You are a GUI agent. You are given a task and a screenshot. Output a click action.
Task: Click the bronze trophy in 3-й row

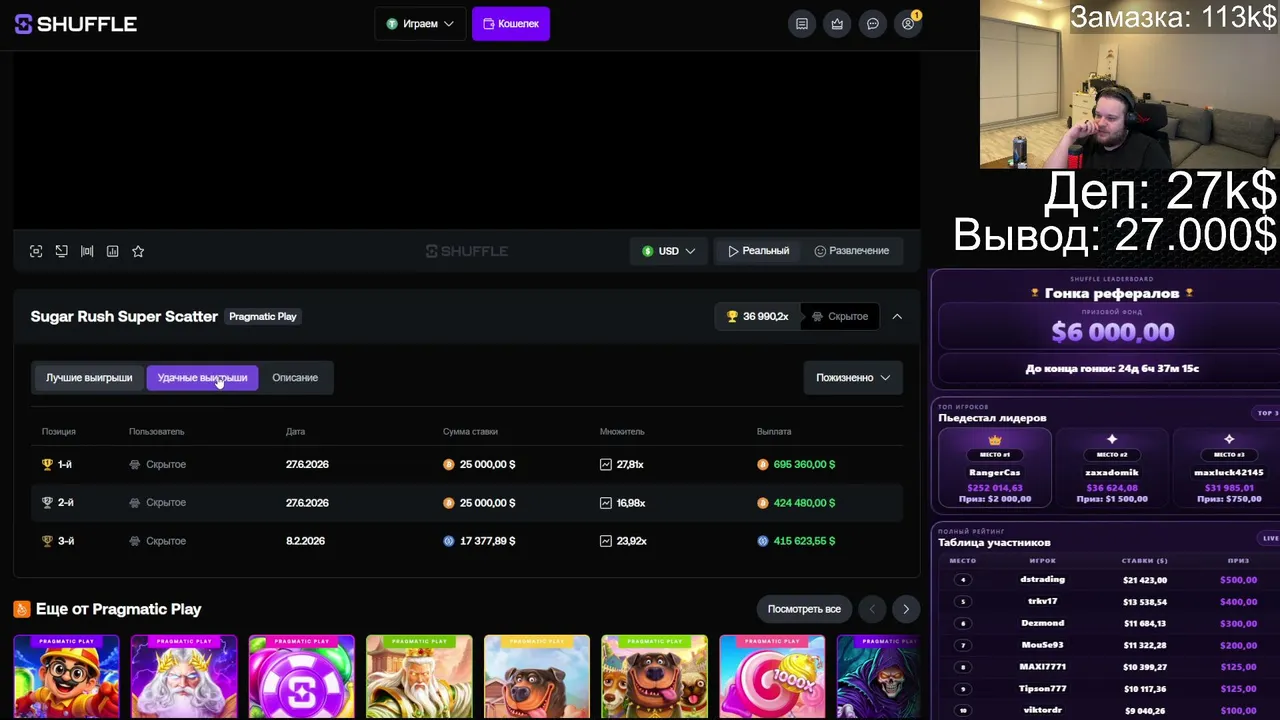(x=47, y=541)
